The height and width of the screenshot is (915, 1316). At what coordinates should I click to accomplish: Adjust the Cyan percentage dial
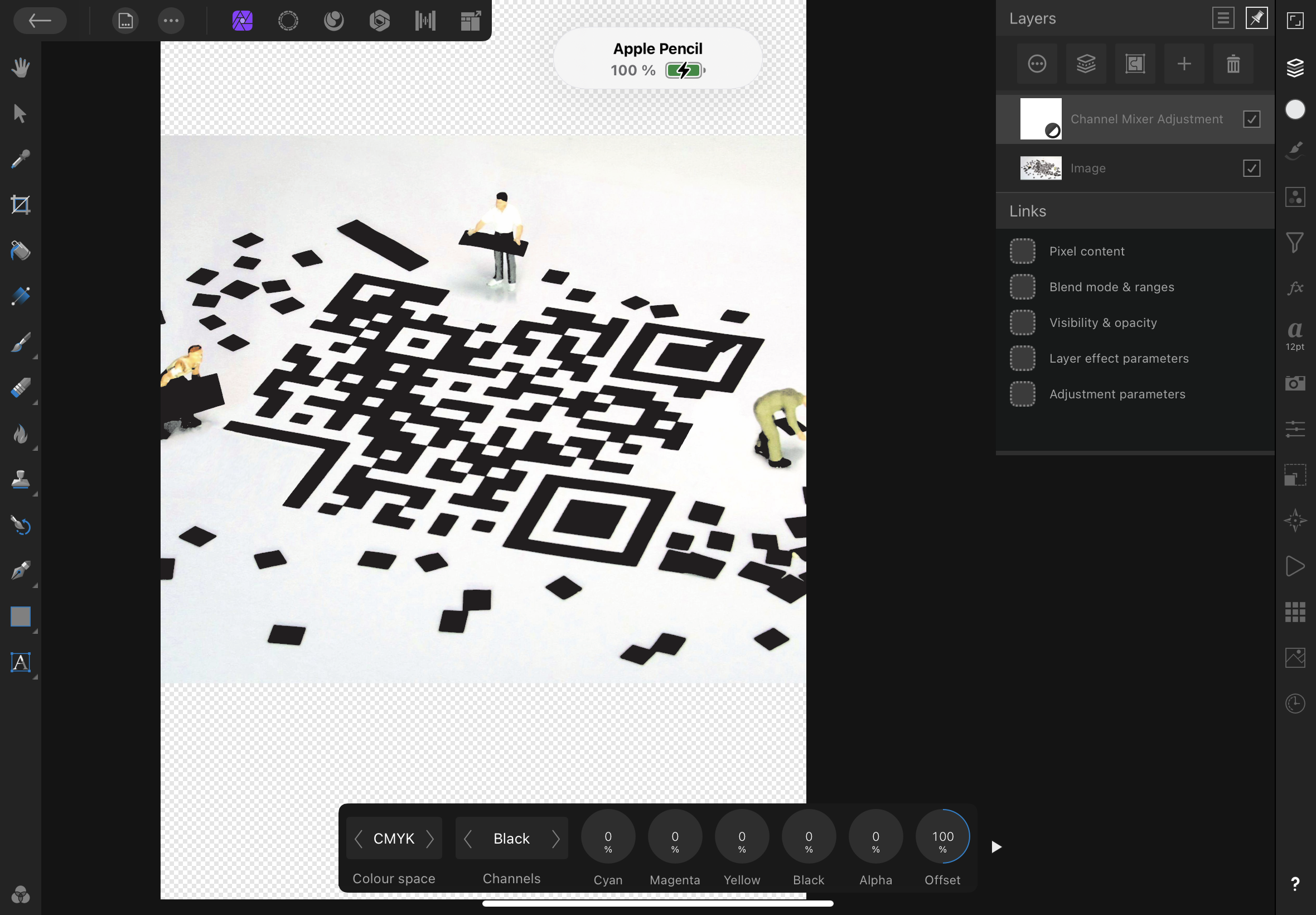click(608, 836)
